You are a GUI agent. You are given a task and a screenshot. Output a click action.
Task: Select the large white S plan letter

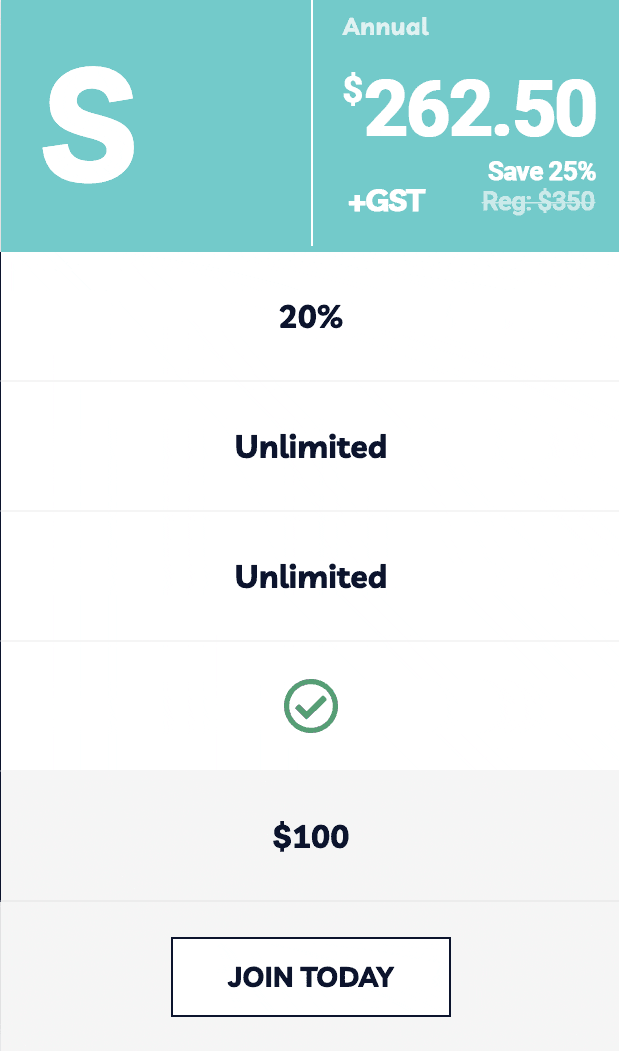coord(89,125)
